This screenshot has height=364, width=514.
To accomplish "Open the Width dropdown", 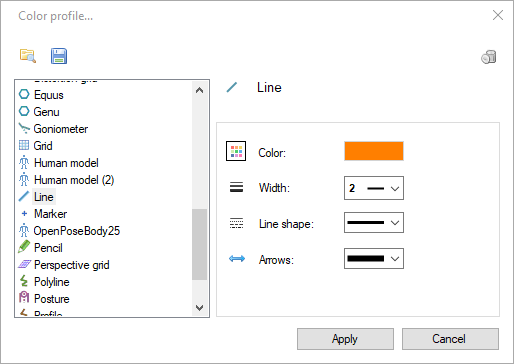I will pyautogui.click(x=374, y=188).
